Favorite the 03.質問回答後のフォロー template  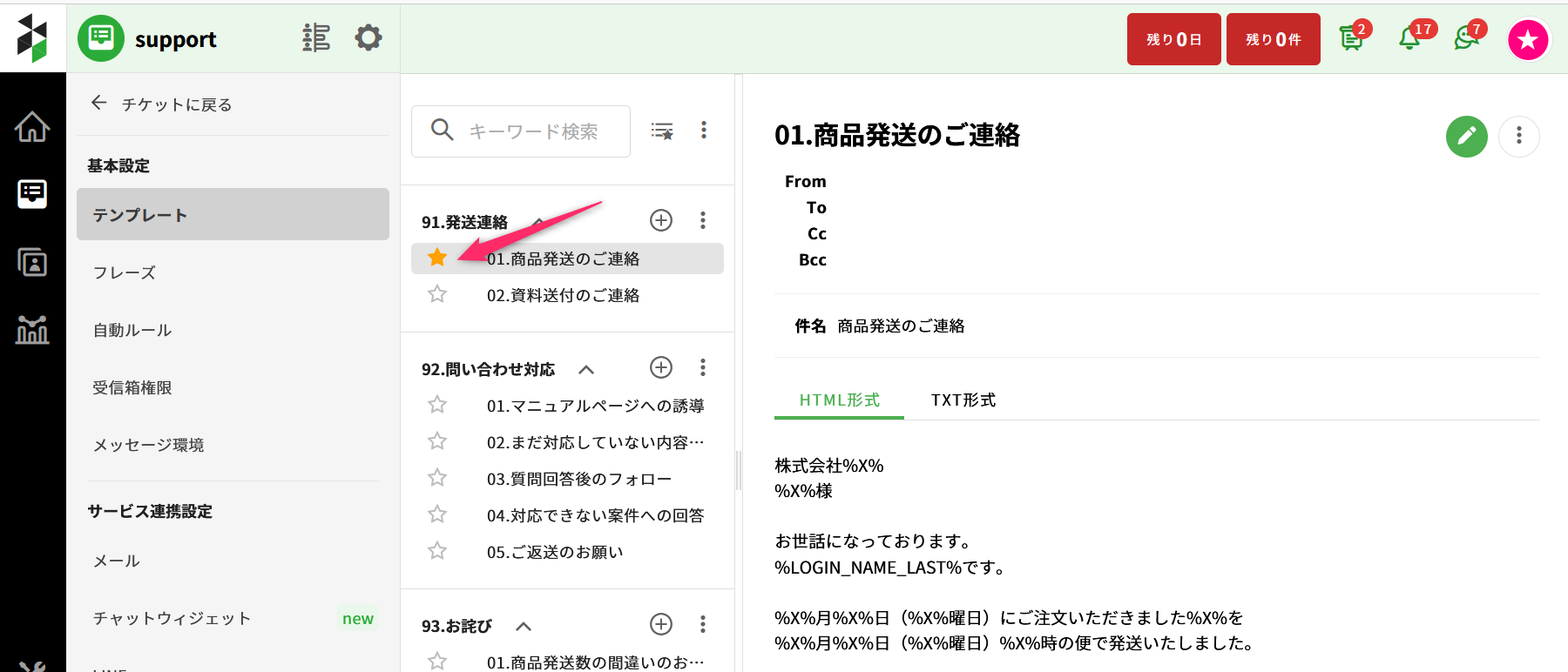(x=437, y=478)
